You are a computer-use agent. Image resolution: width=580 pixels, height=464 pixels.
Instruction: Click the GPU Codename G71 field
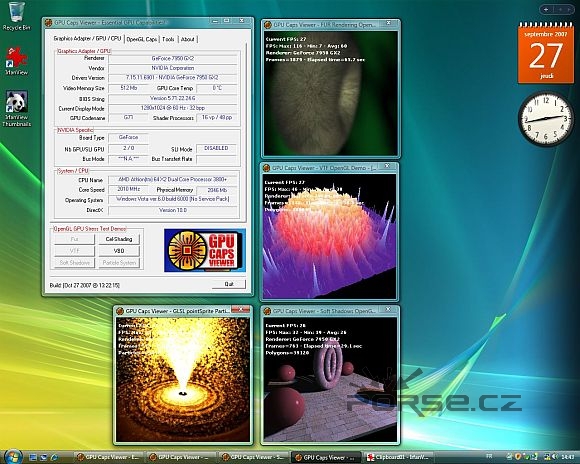(128, 118)
